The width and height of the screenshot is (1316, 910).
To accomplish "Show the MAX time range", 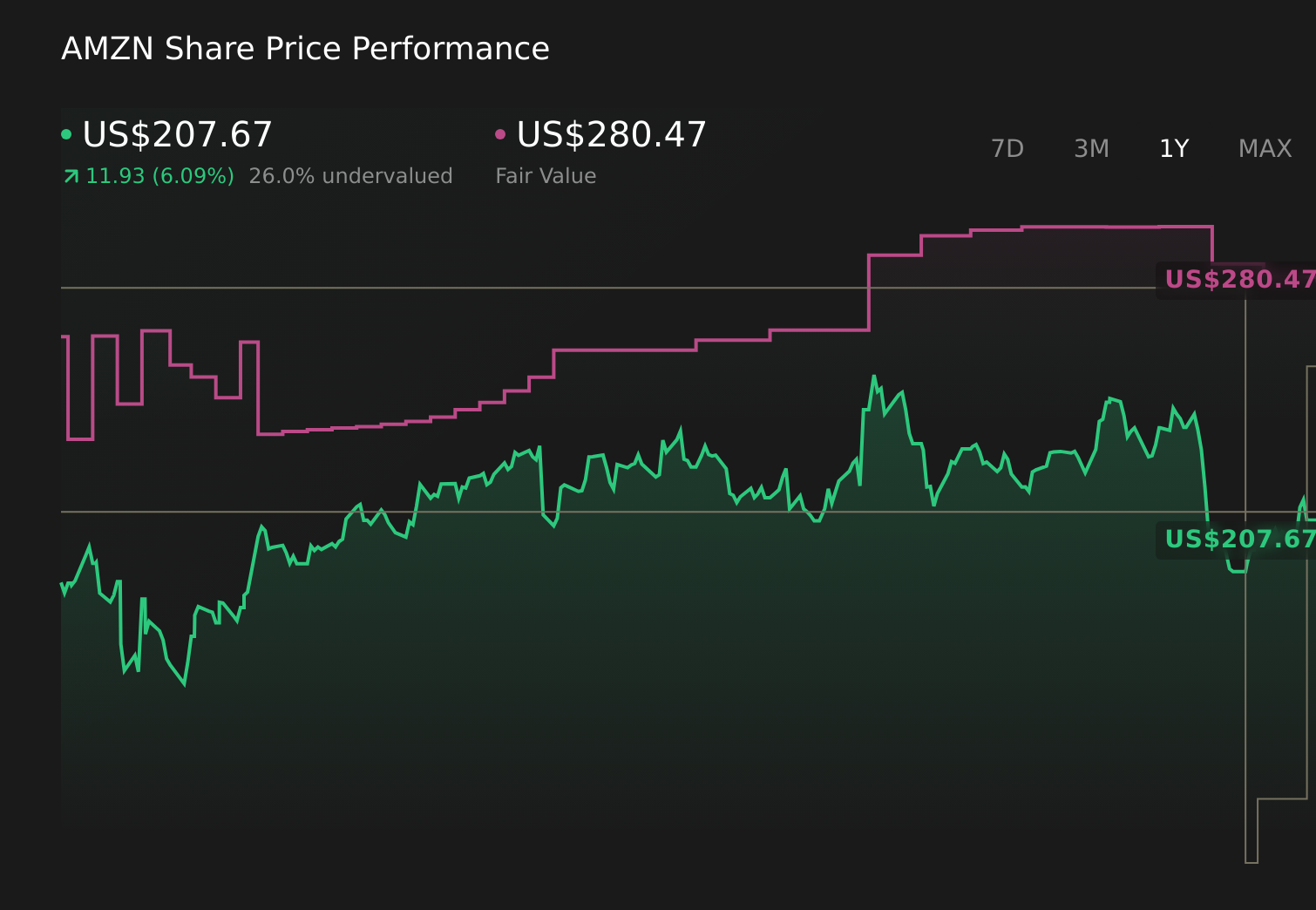I will click(1265, 149).
